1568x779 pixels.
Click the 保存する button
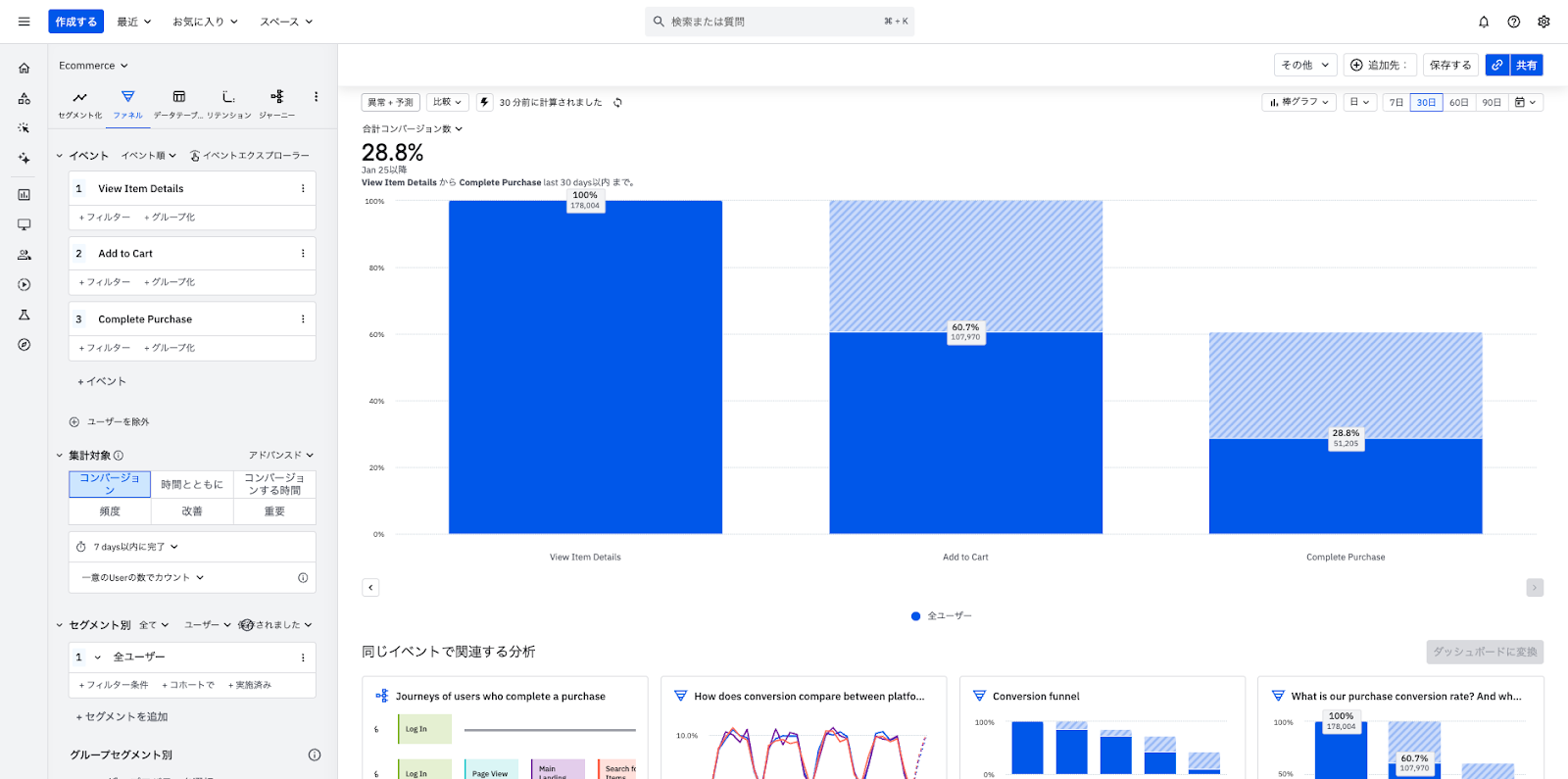[1450, 65]
